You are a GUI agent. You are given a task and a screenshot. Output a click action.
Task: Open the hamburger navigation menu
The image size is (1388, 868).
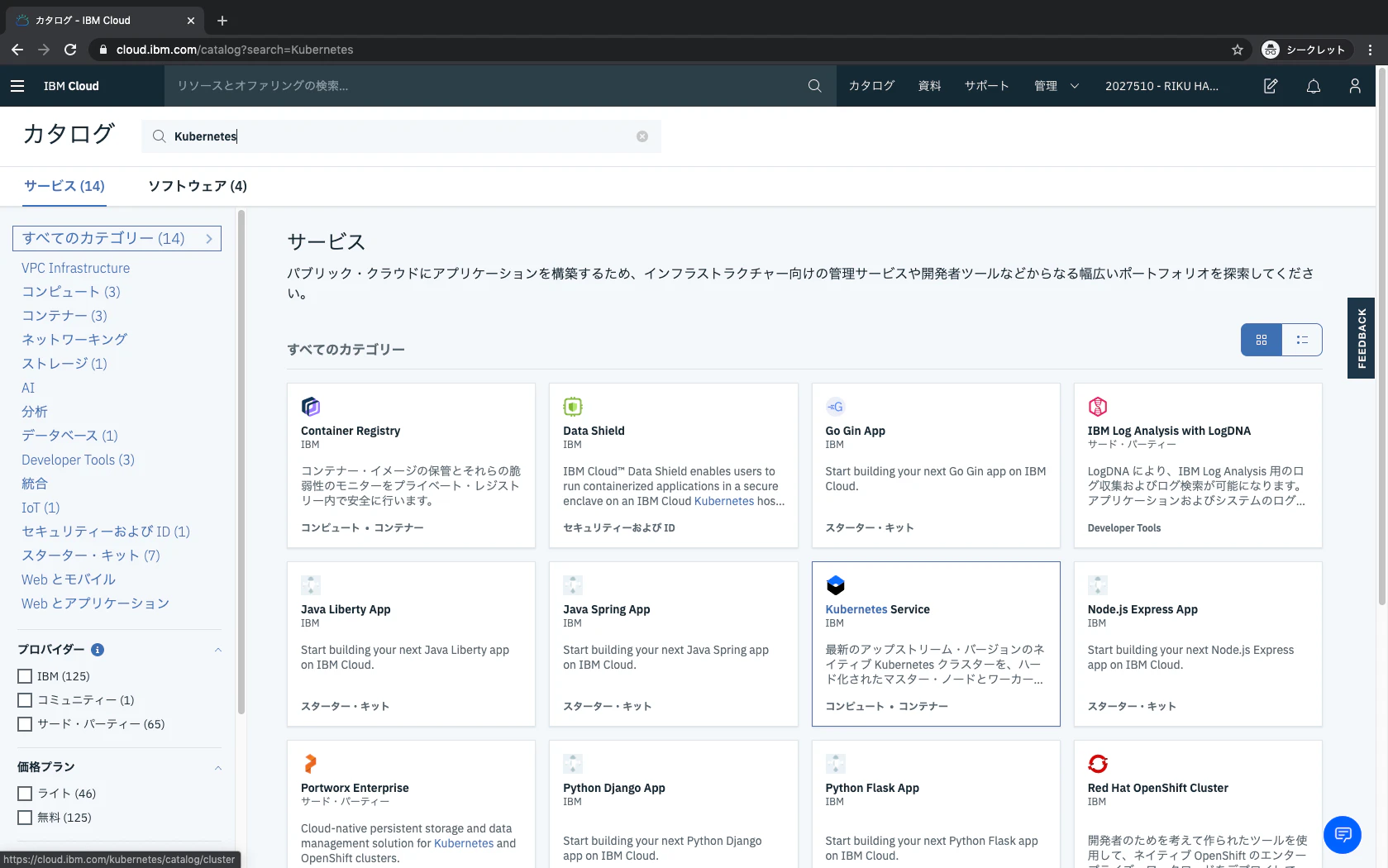point(17,85)
